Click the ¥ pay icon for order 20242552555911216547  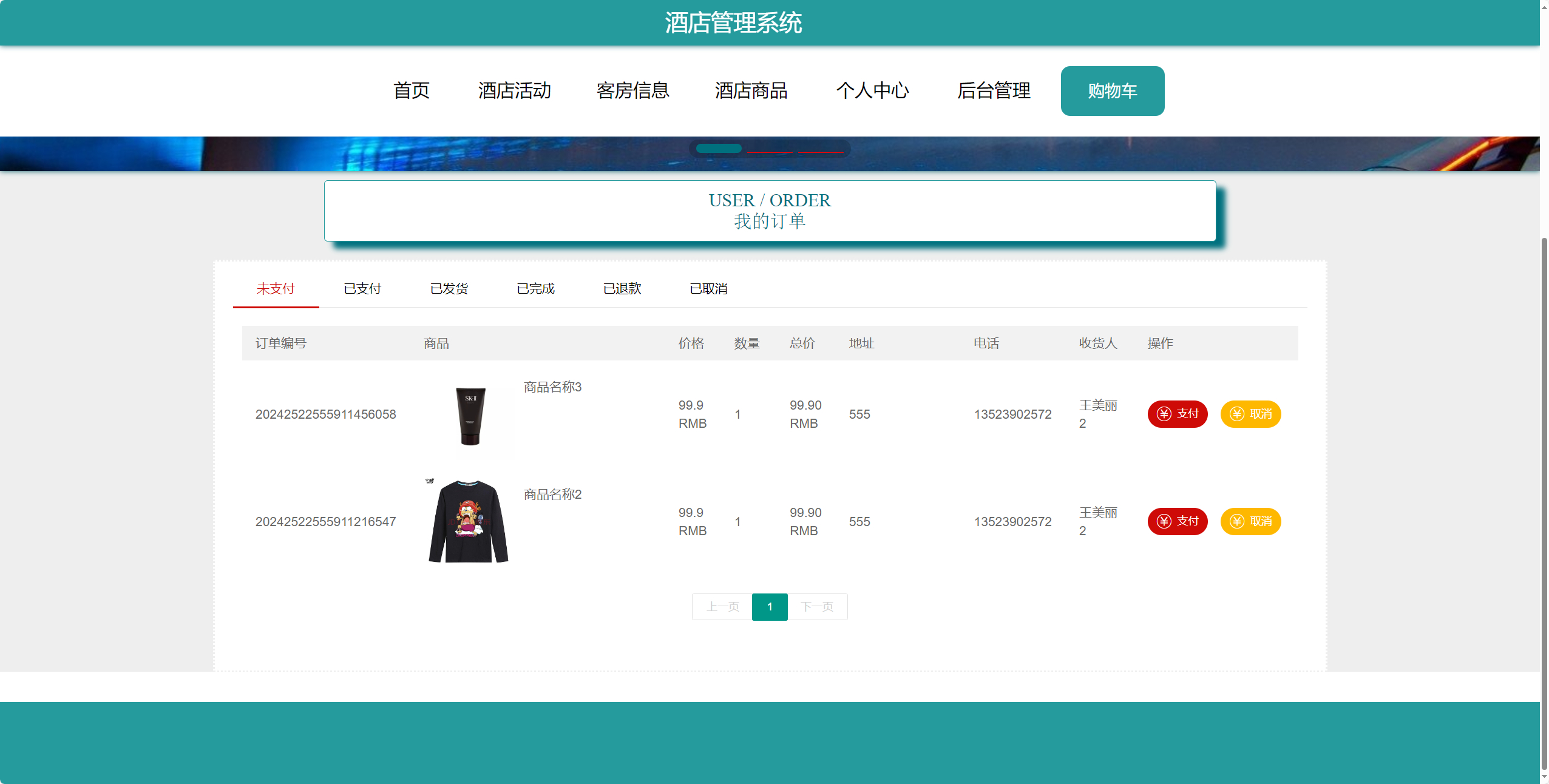click(x=1165, y=521)
